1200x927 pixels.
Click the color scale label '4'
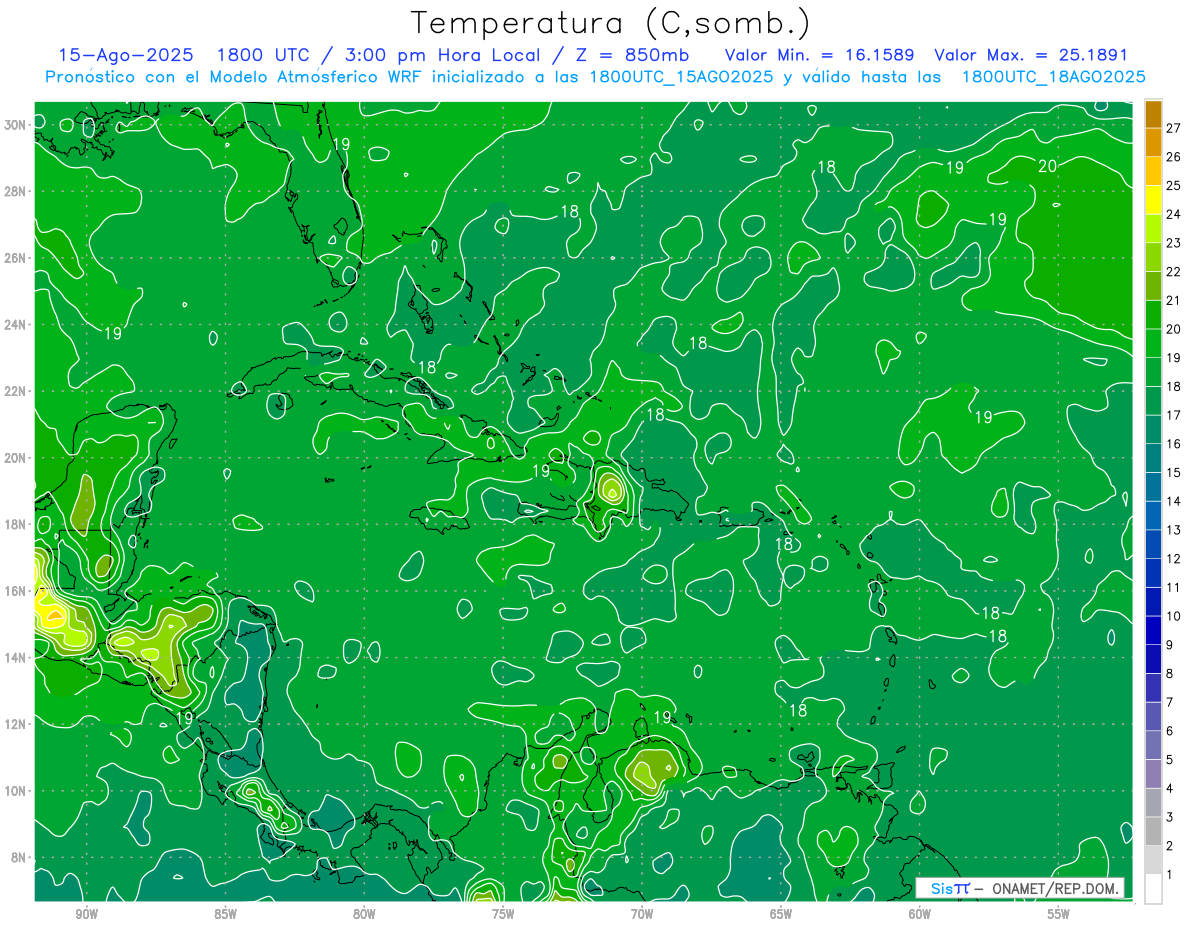1170,789
